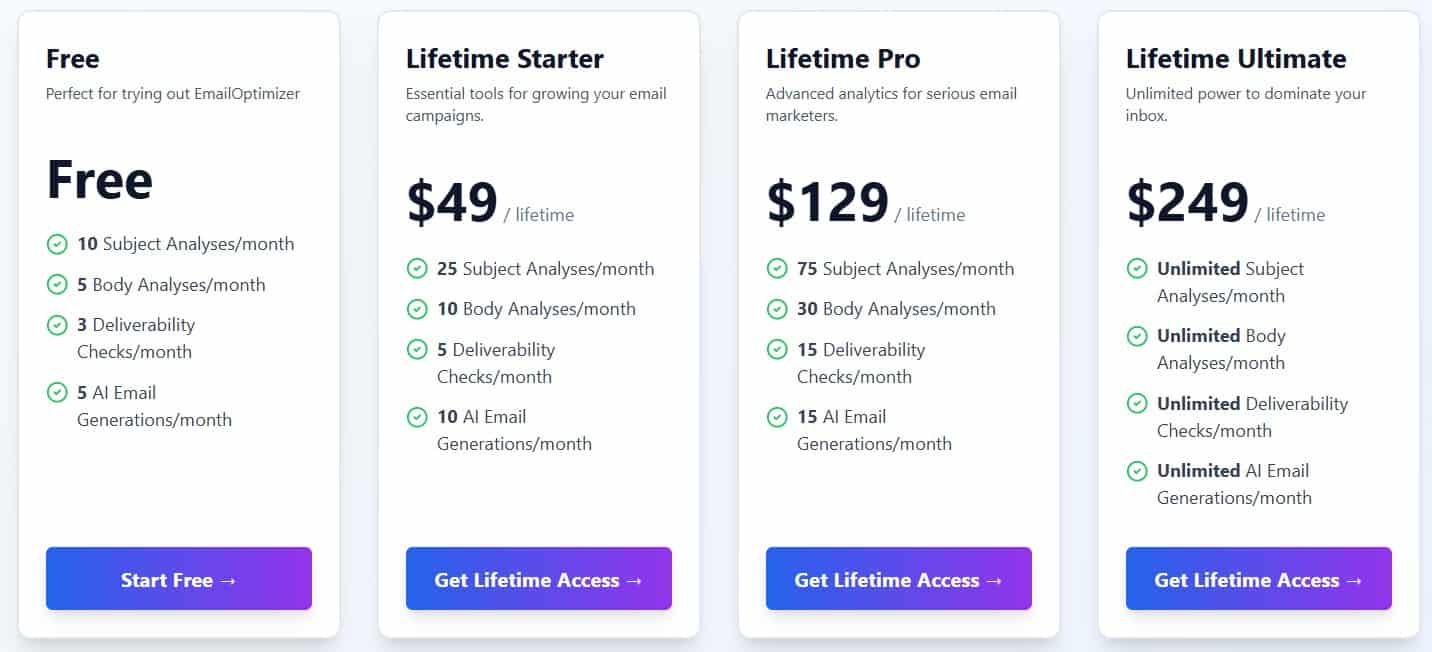1432x652 pixels.
Task: Click the checkmark beside 10 Subject Analyses/month
Action: click(57, 244)
